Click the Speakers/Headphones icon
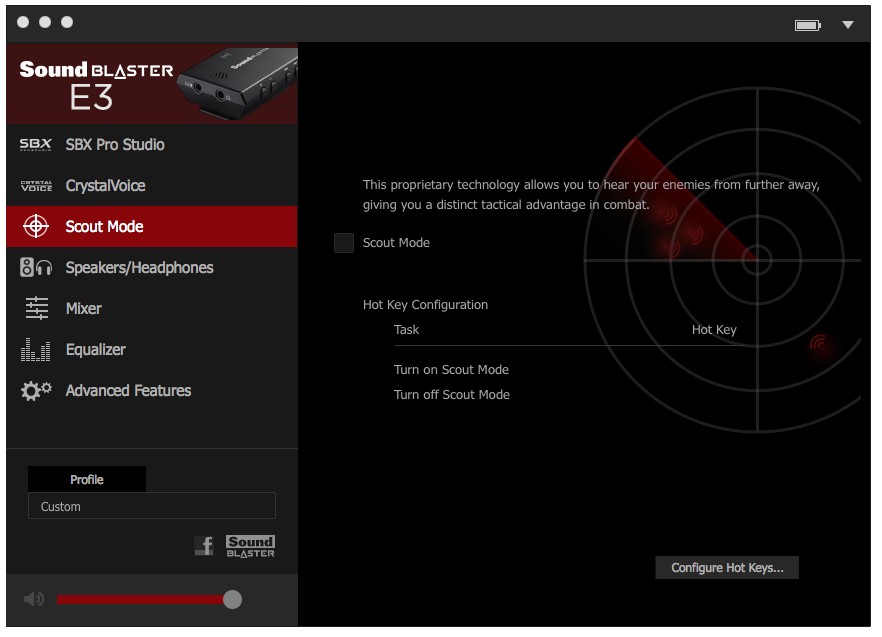The width and height of the screenshot is (882, 637). pyautogui.click(x=36, y=268)
